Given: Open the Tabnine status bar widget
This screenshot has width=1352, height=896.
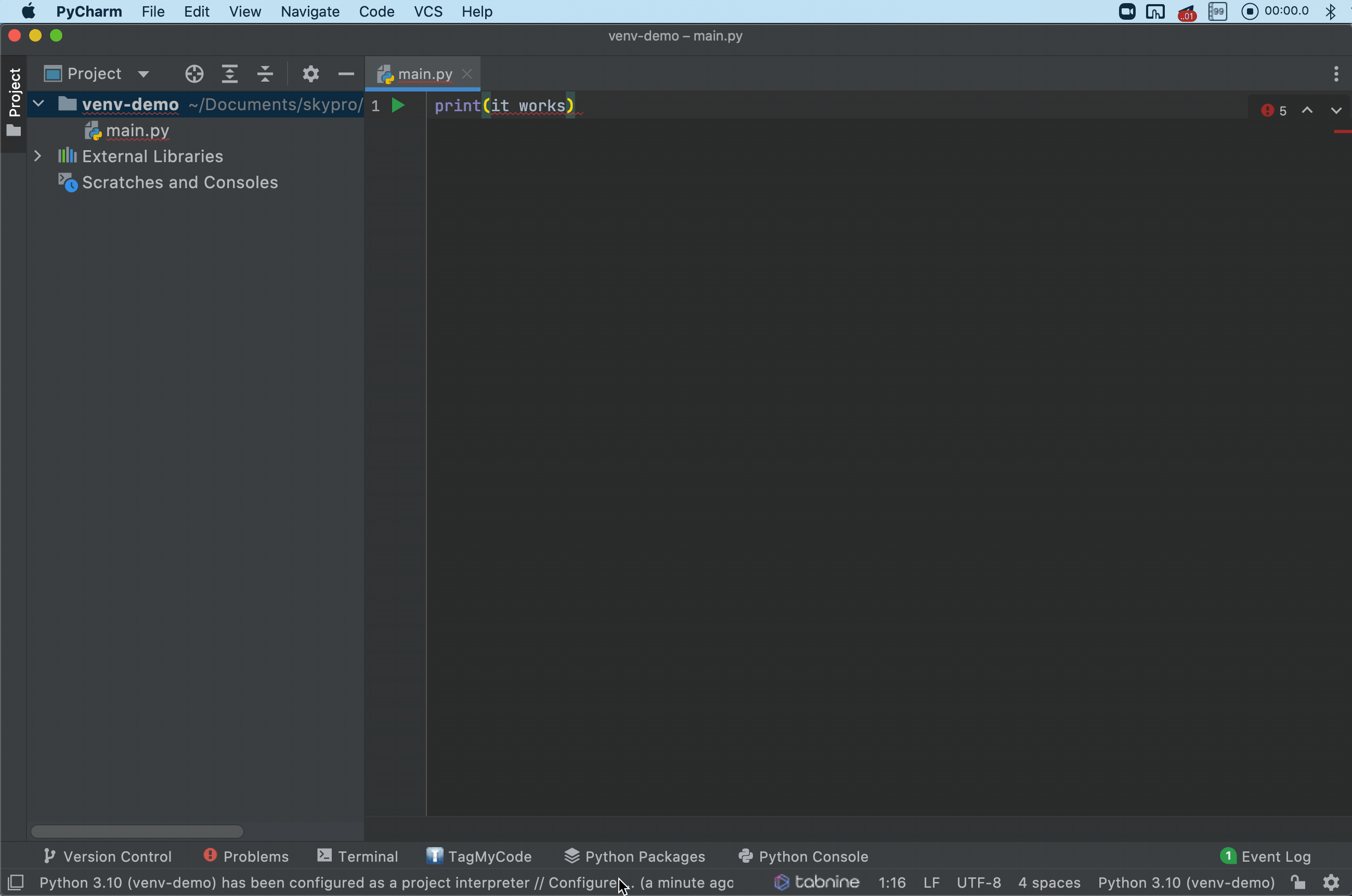Looking at the screenshot, I should (817, 882).
